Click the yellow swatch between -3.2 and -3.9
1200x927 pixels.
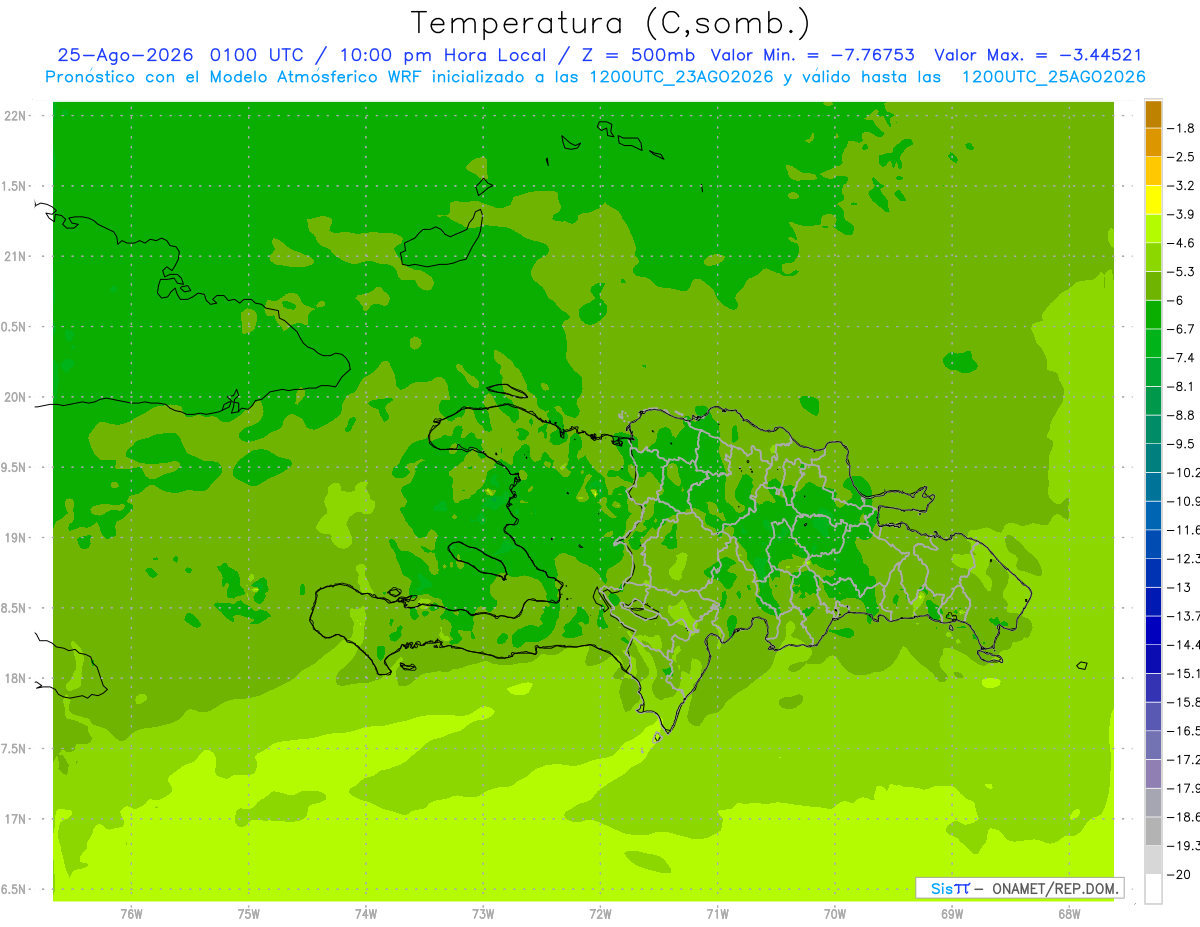click(1153, 200)
